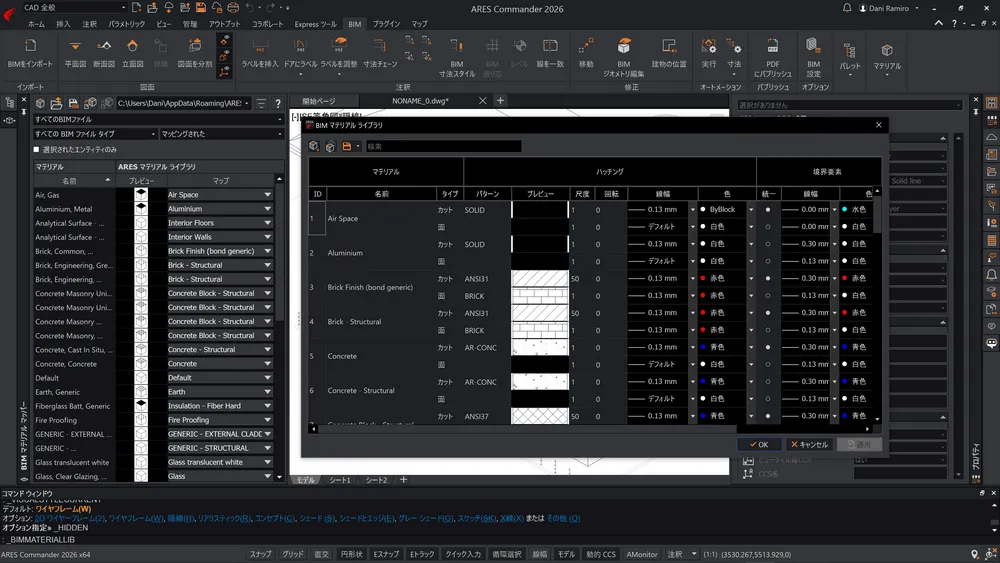
Task: Open the ホーム ribbon tab
Action: (x=36, y=24)
